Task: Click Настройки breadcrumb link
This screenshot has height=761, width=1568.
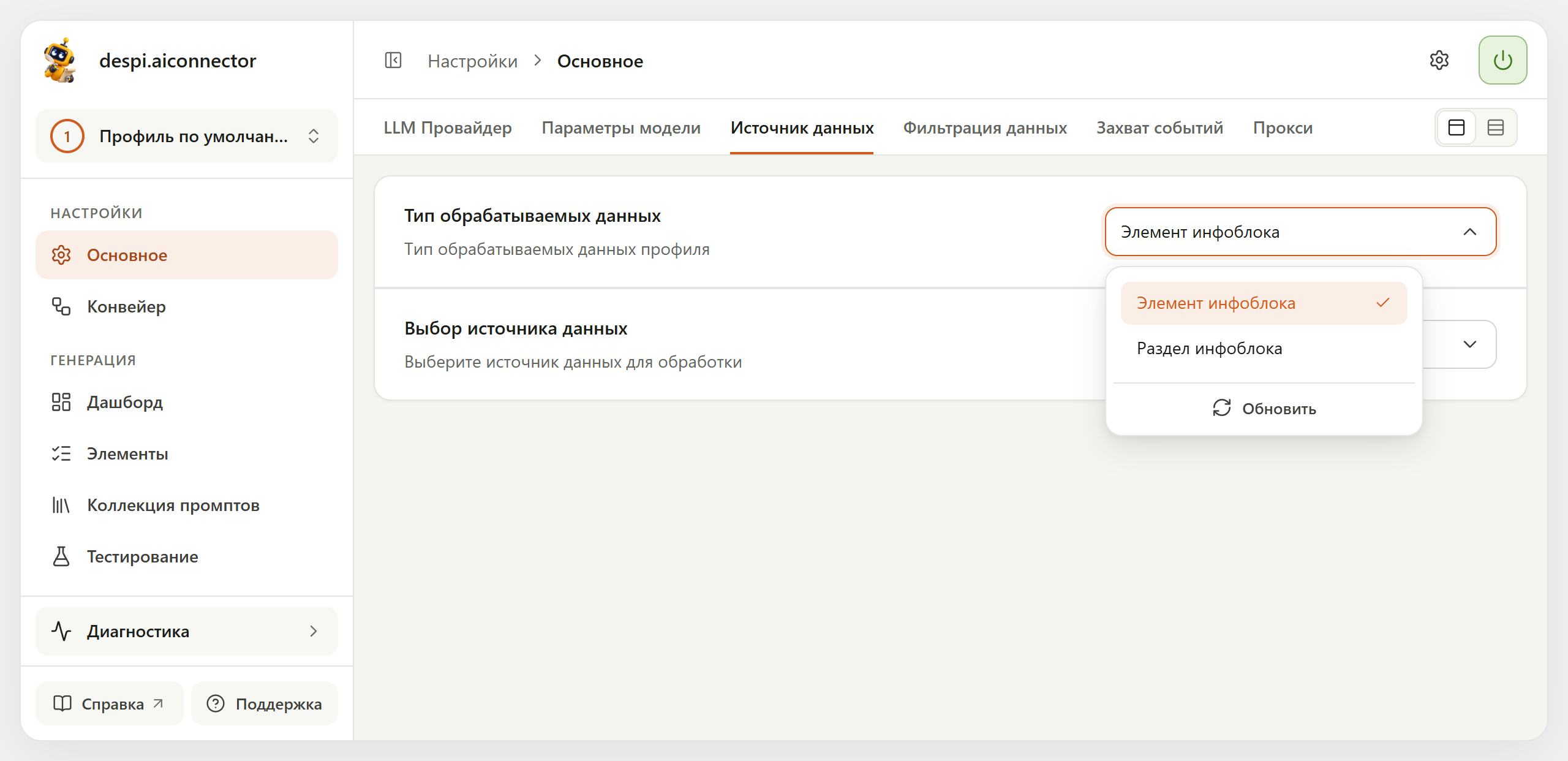Action: click(x=472, y=61)
